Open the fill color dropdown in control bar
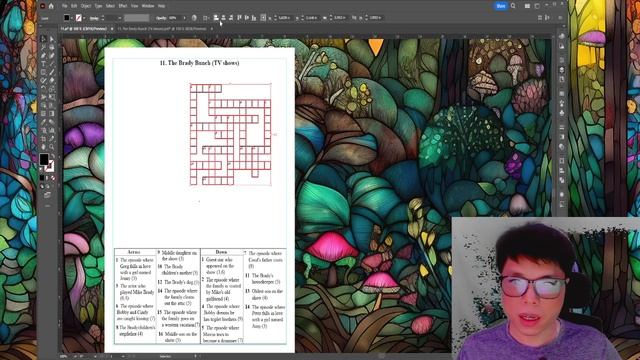Viewport: 640px width, 360px height. [x=72, y=18]
